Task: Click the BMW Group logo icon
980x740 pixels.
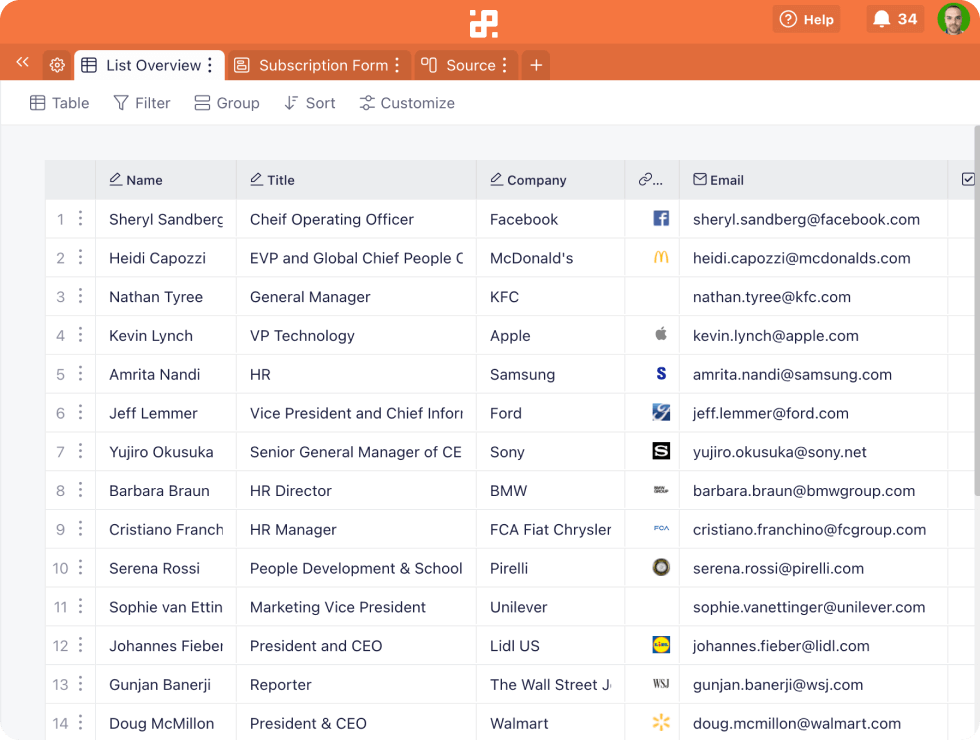Action: [661, 489]
